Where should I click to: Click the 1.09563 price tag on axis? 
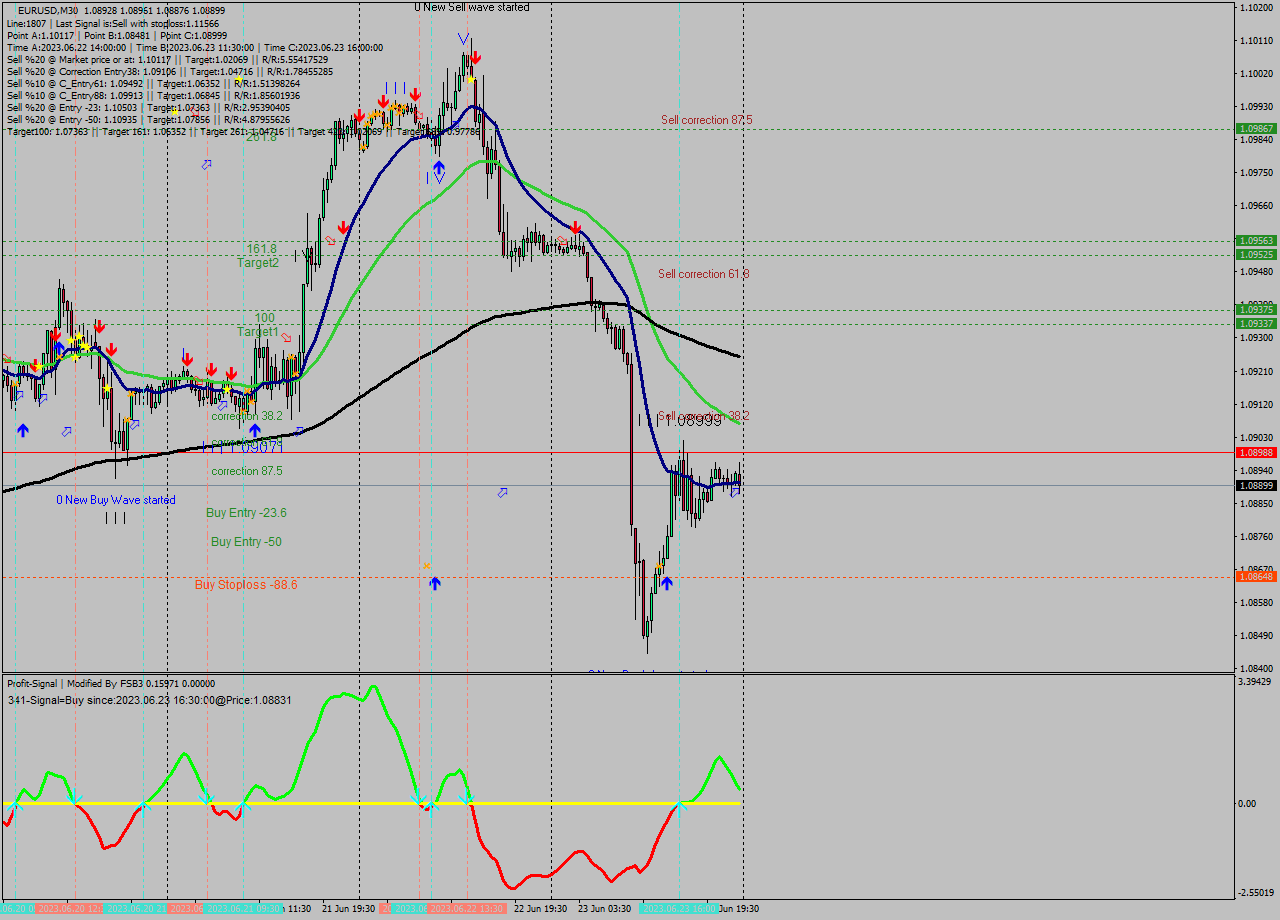click(1256, 241)
